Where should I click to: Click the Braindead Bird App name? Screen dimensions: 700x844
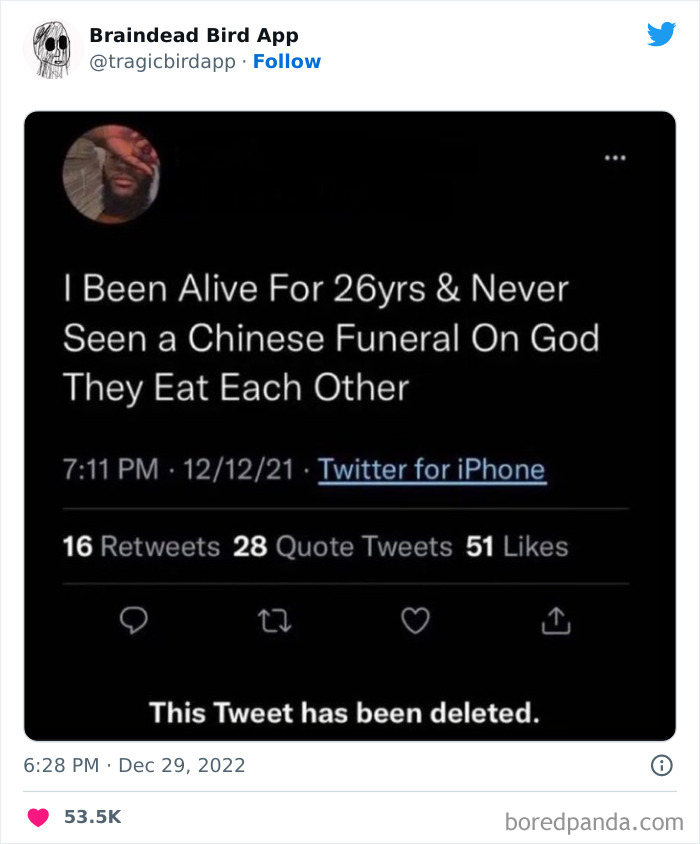[x=193, y=35]
